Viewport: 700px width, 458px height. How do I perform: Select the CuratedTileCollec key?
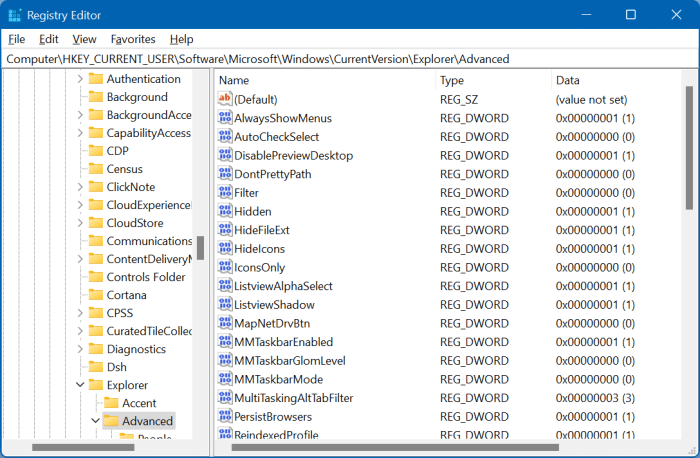tap(149, 331)
